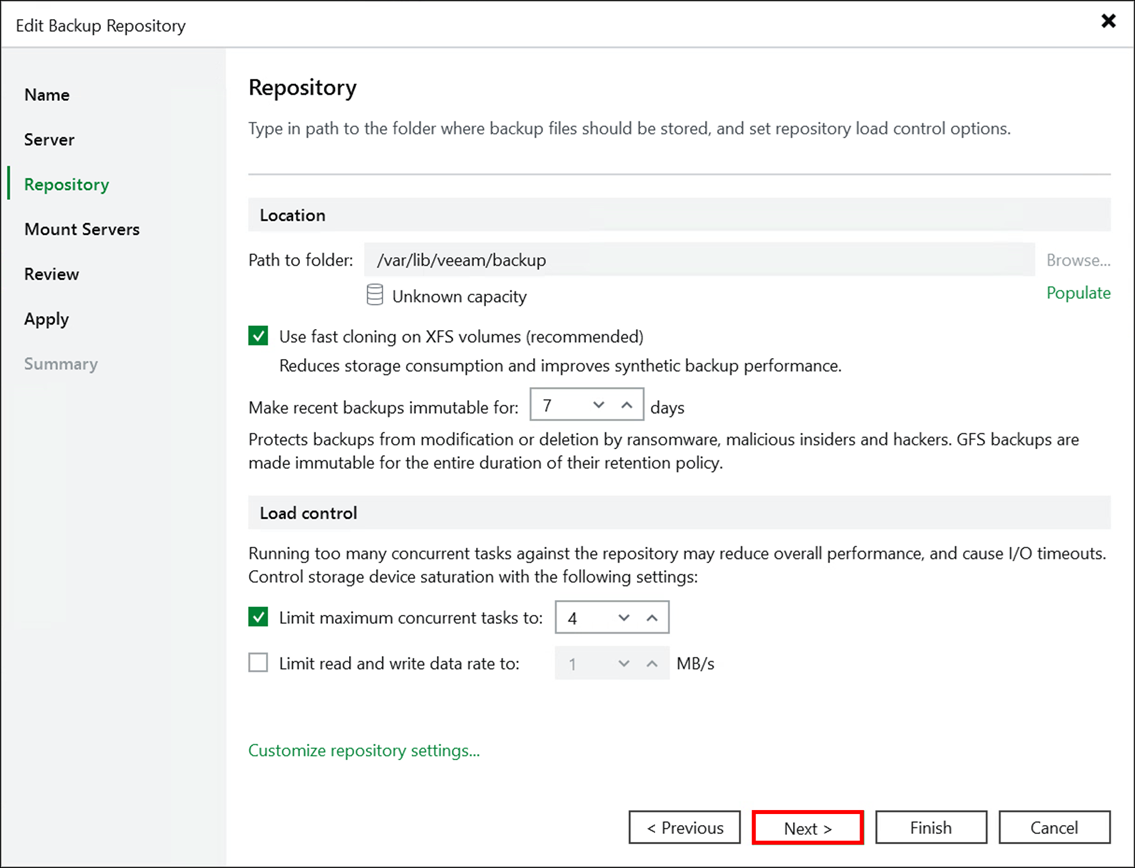Uncheck limit maximum concurrent tasks

(x=257, y=617)
